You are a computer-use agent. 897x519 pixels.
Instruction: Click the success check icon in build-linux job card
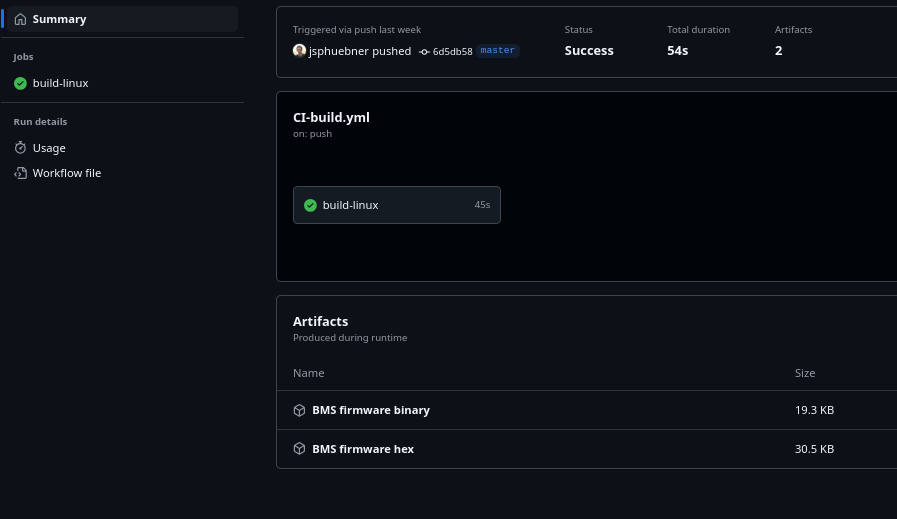tap(310, 205)
